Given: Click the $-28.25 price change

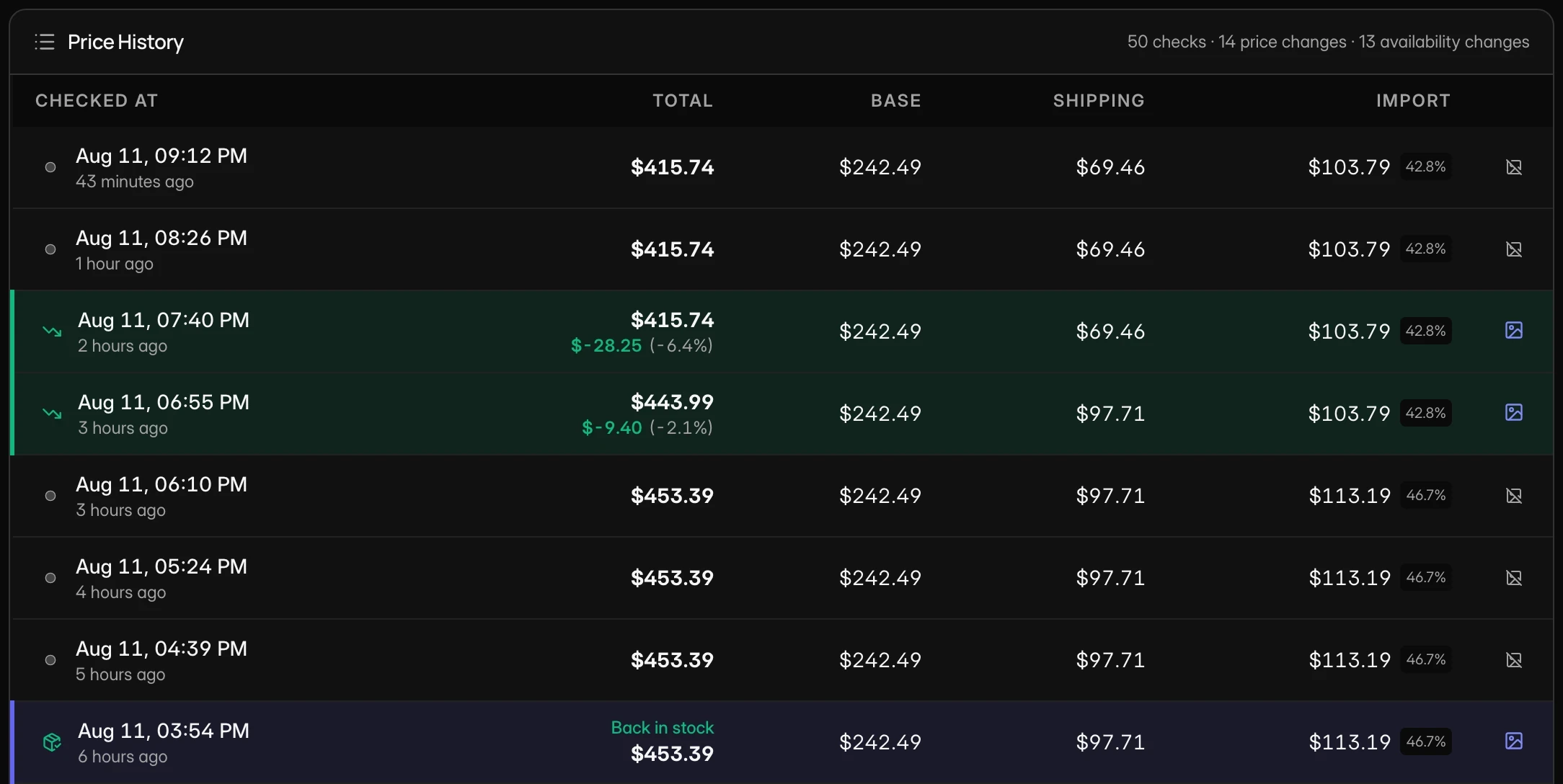Looking at the screenshot, I should [606, 346].
